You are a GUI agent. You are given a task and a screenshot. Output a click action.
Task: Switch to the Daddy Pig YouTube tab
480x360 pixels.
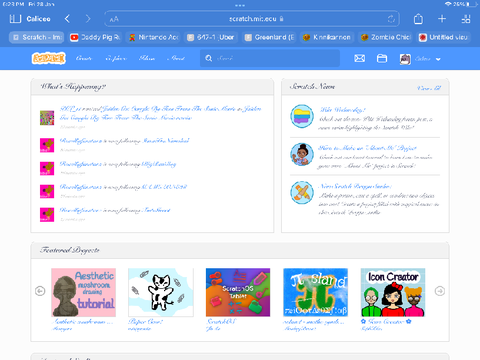[95, 37]
